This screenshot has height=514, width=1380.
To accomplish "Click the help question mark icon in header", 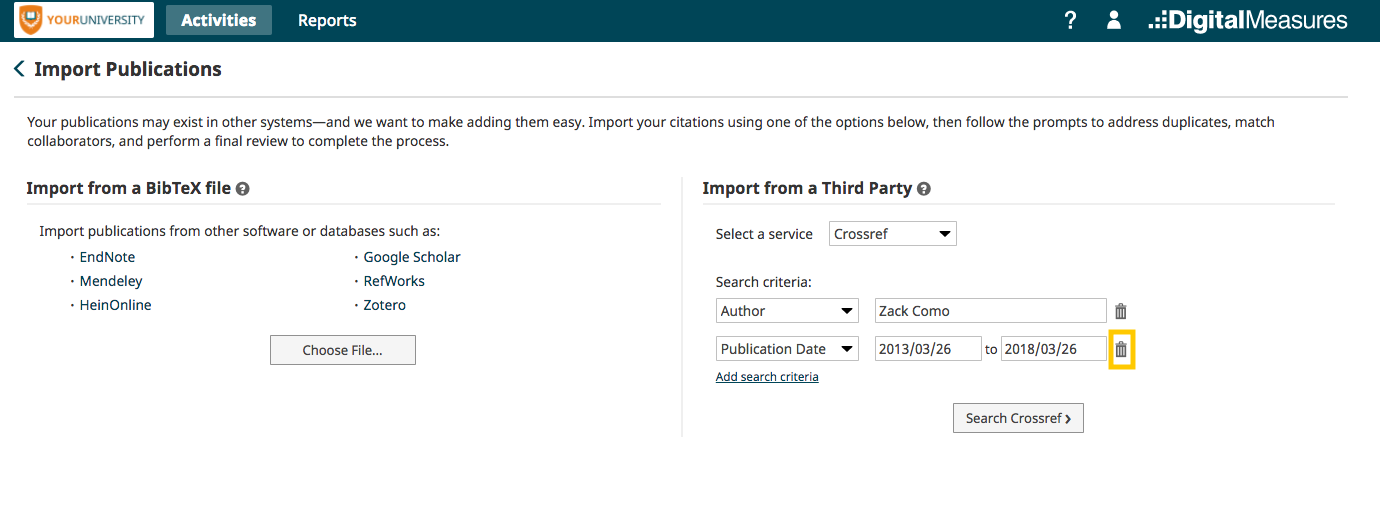I will pos(1070,20).
